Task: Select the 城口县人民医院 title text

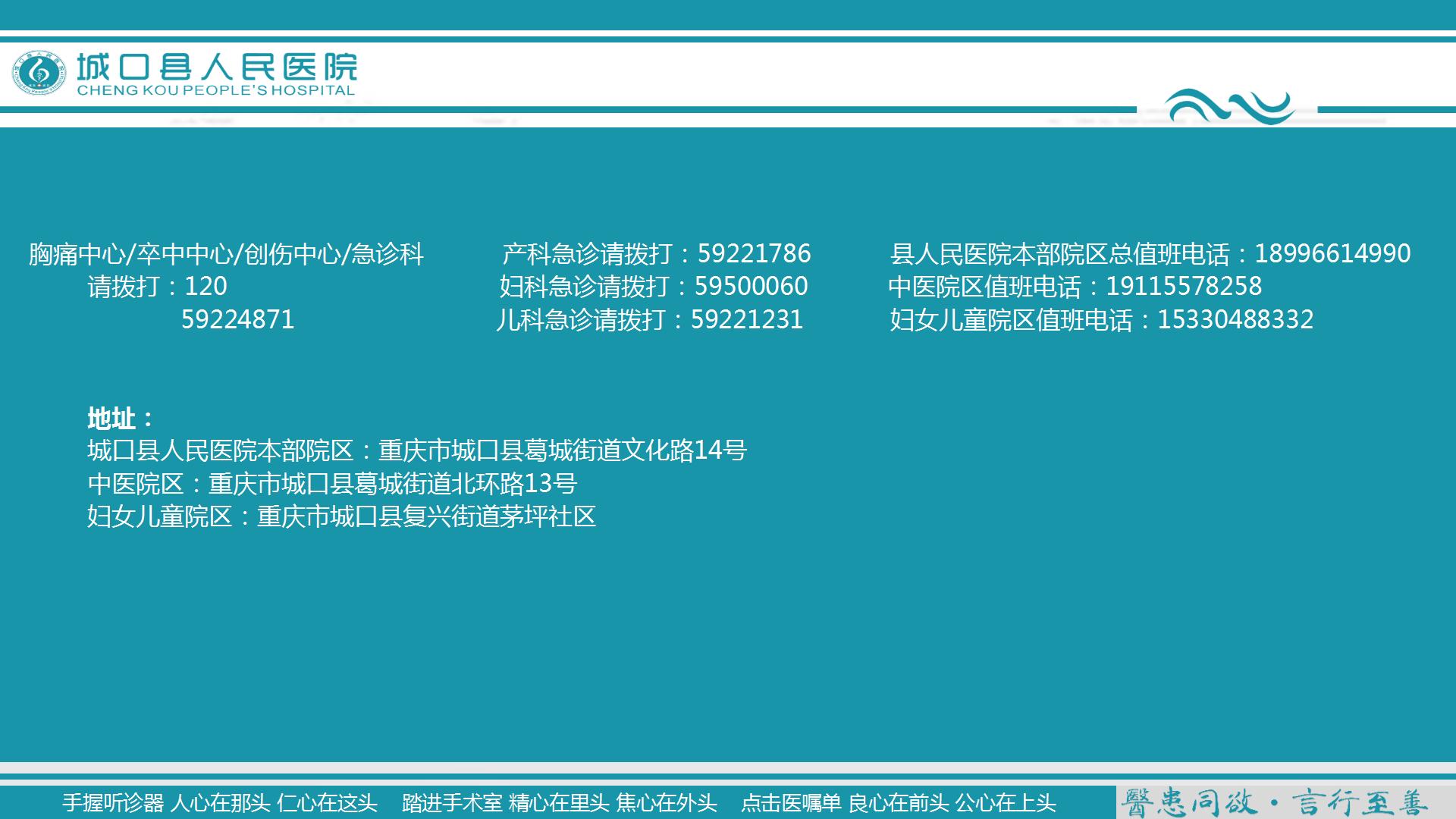Action: [220, 64]
